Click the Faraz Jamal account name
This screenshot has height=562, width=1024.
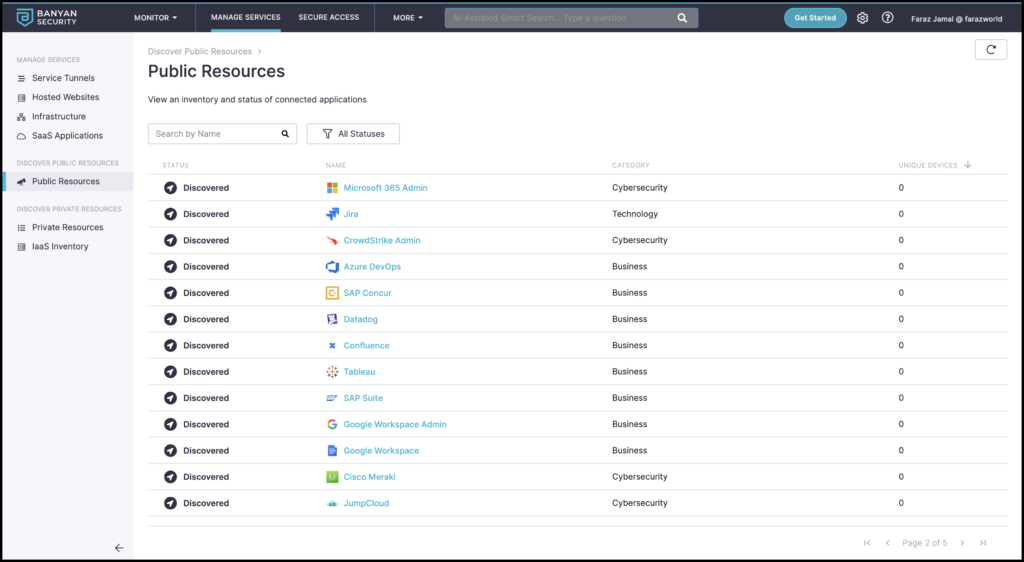click(x=957, y=19)
